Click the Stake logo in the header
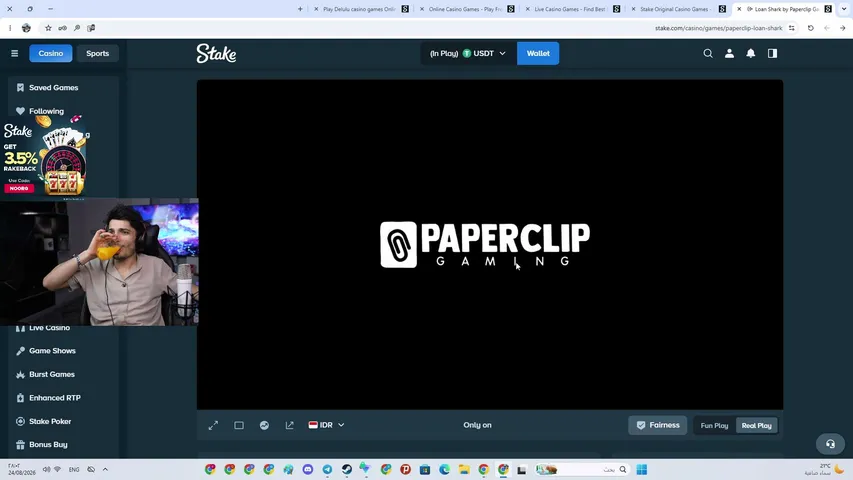This screenshot has width=853, height=480. [x=216, y=53]
